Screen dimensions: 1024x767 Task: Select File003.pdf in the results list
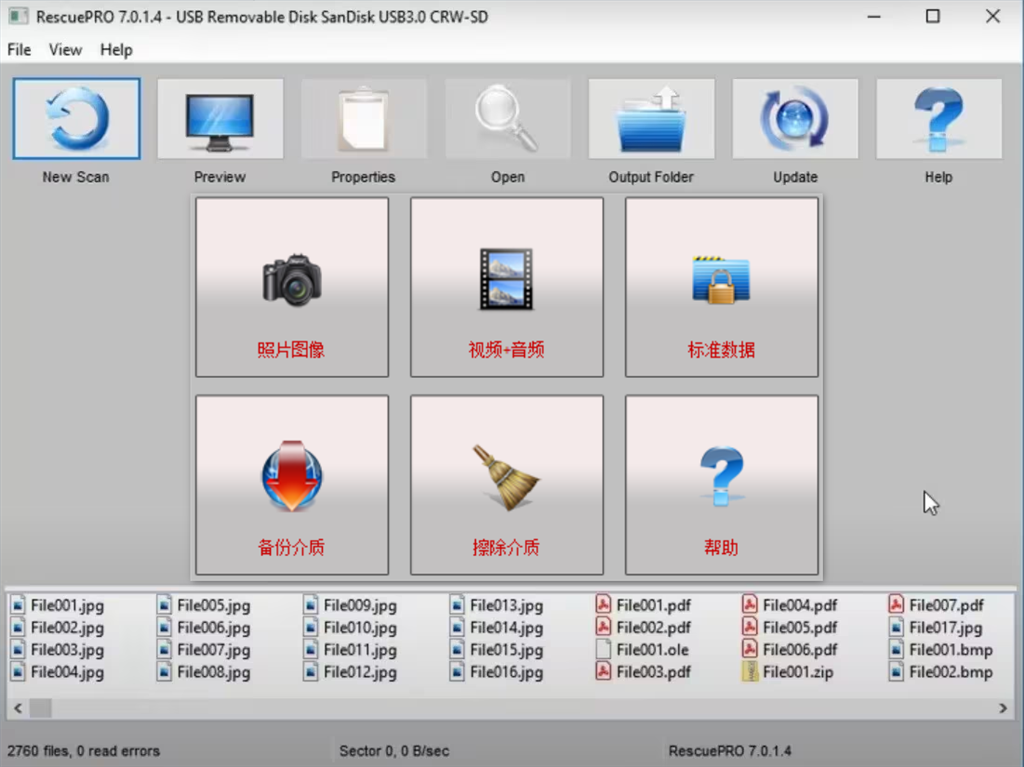[x=653, y=672]
